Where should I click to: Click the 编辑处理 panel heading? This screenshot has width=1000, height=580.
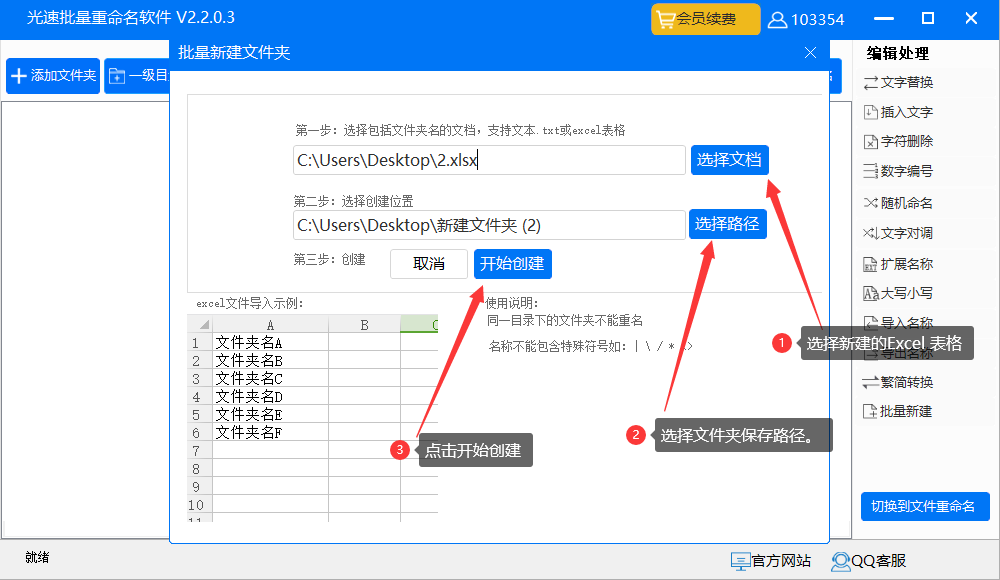(897, 54)
